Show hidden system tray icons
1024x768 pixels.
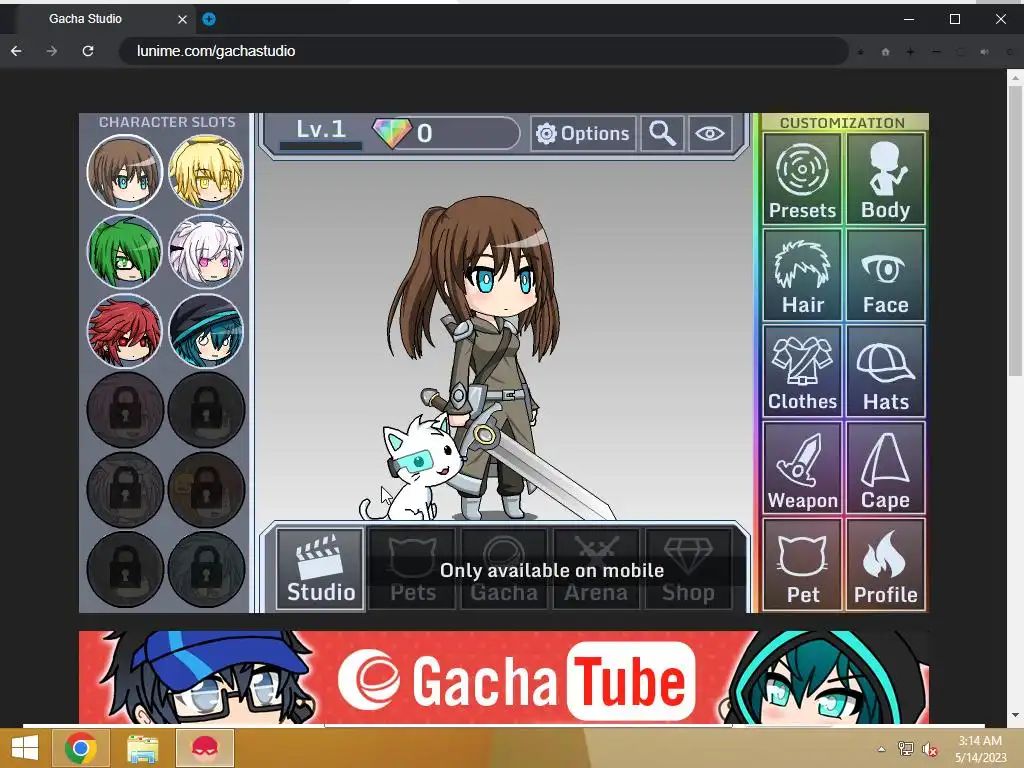882,749
